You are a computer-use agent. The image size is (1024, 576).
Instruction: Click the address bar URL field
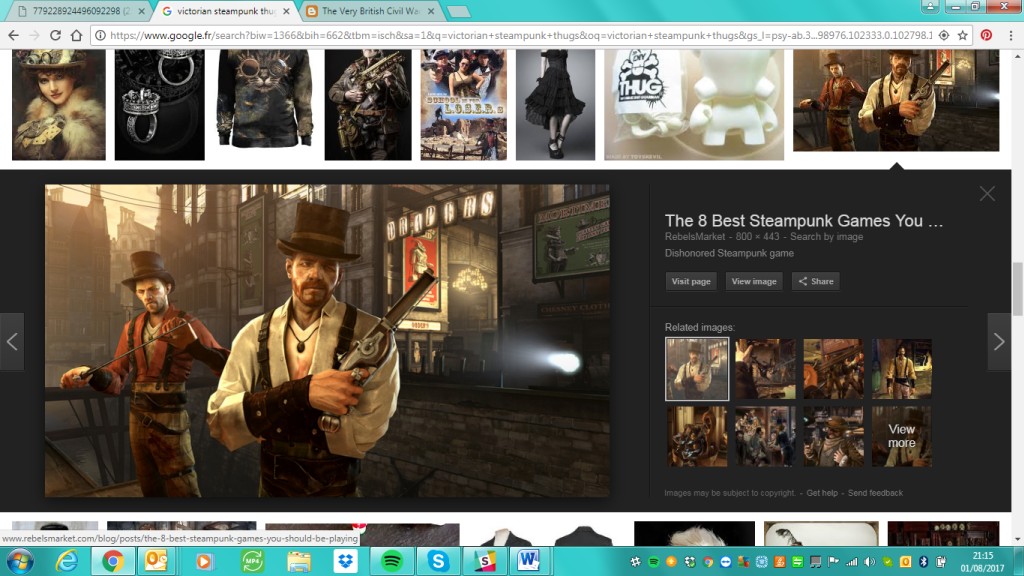tap(520, 35)
